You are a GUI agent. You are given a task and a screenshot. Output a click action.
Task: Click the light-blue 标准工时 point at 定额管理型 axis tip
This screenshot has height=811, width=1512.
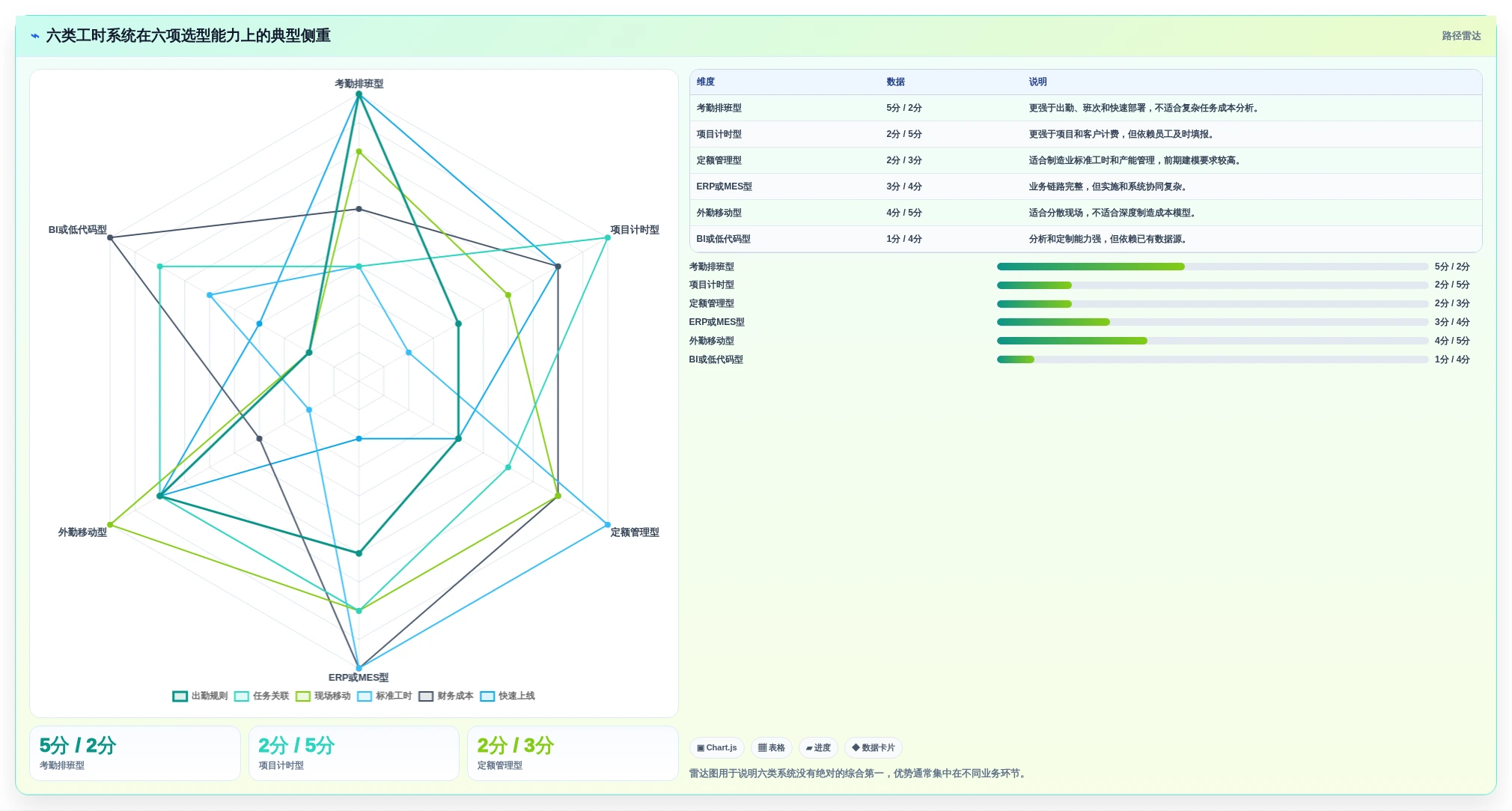pos(608,525)
